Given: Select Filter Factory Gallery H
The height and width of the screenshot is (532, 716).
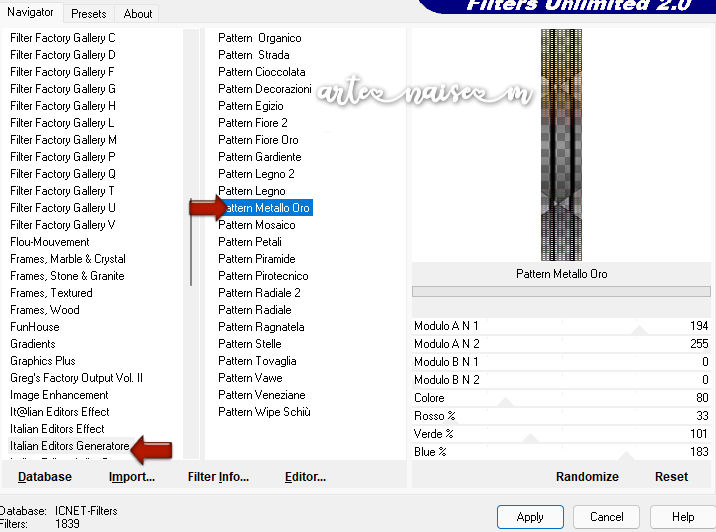Looking at the screenshot, I should coord(63,106).
